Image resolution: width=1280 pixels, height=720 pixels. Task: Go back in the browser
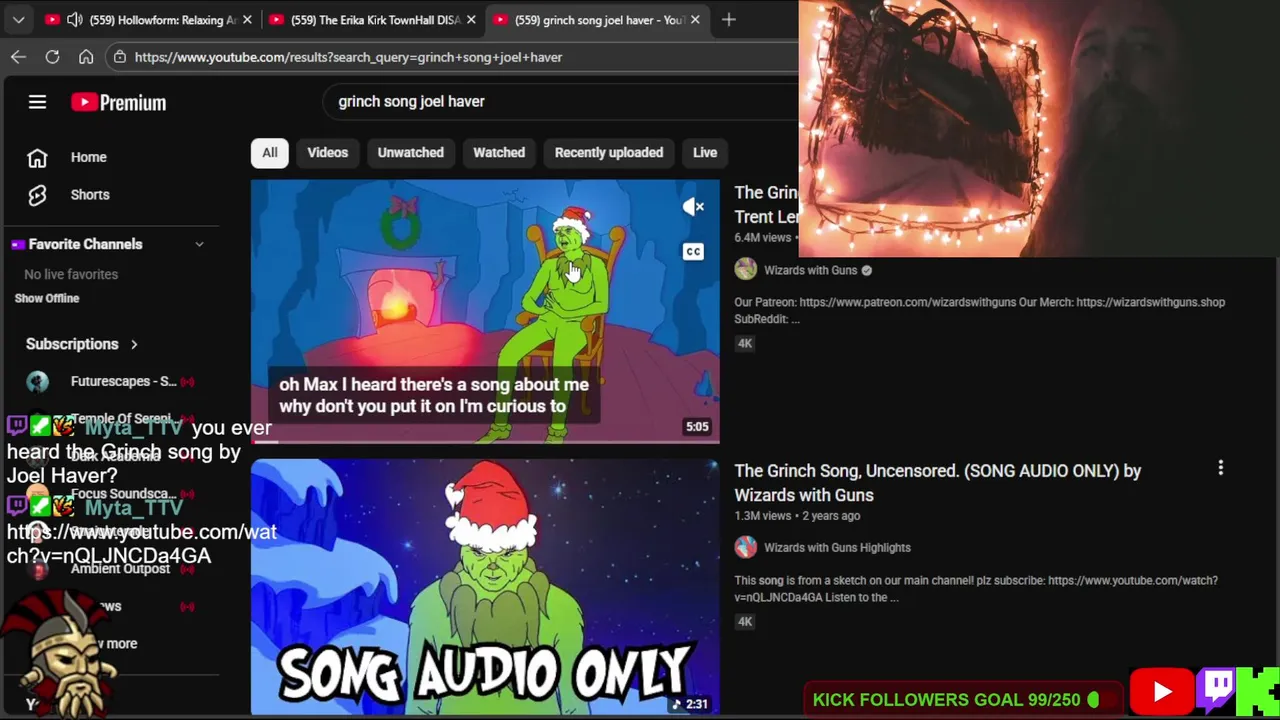pyautogui.click(x=18, y=57)
